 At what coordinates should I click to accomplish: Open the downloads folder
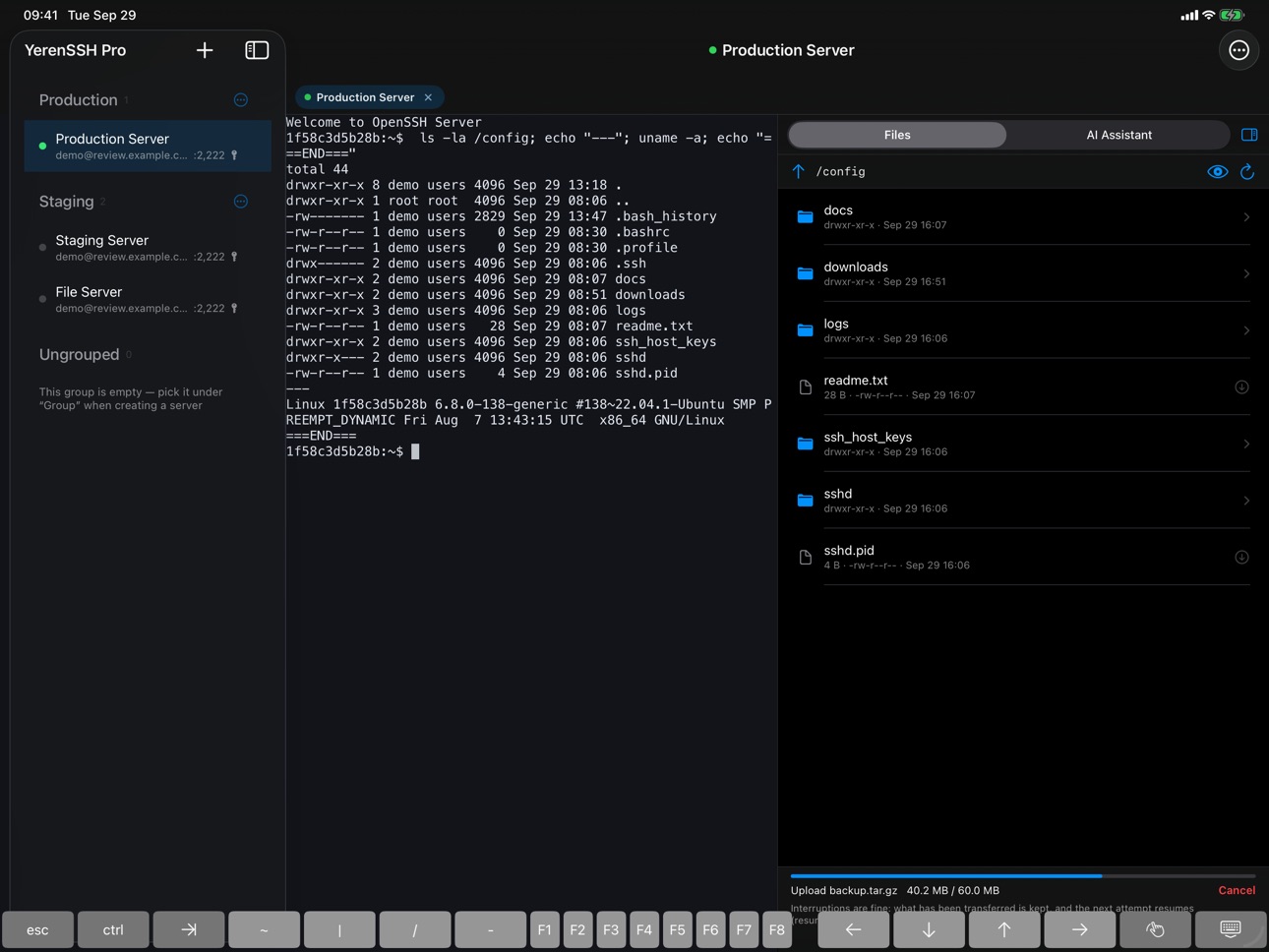click(1023, 273)
